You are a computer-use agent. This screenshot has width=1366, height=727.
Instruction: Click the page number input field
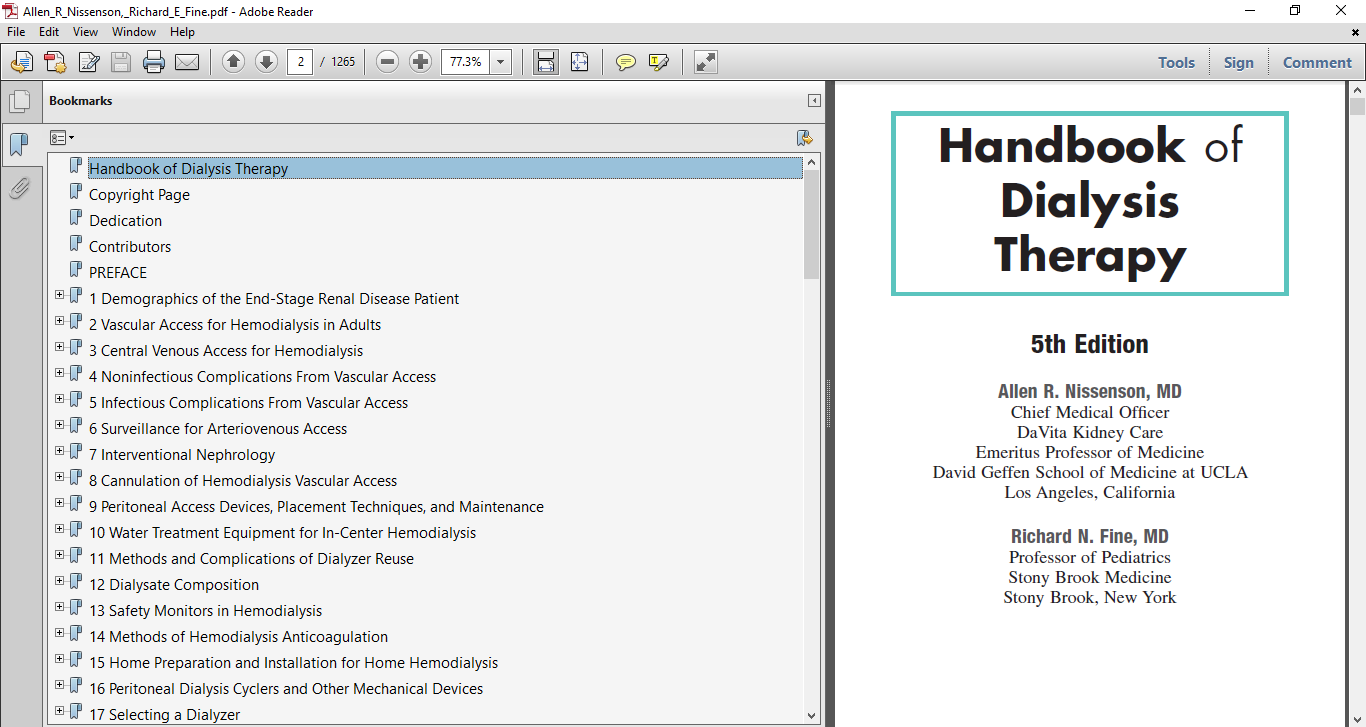300,62
